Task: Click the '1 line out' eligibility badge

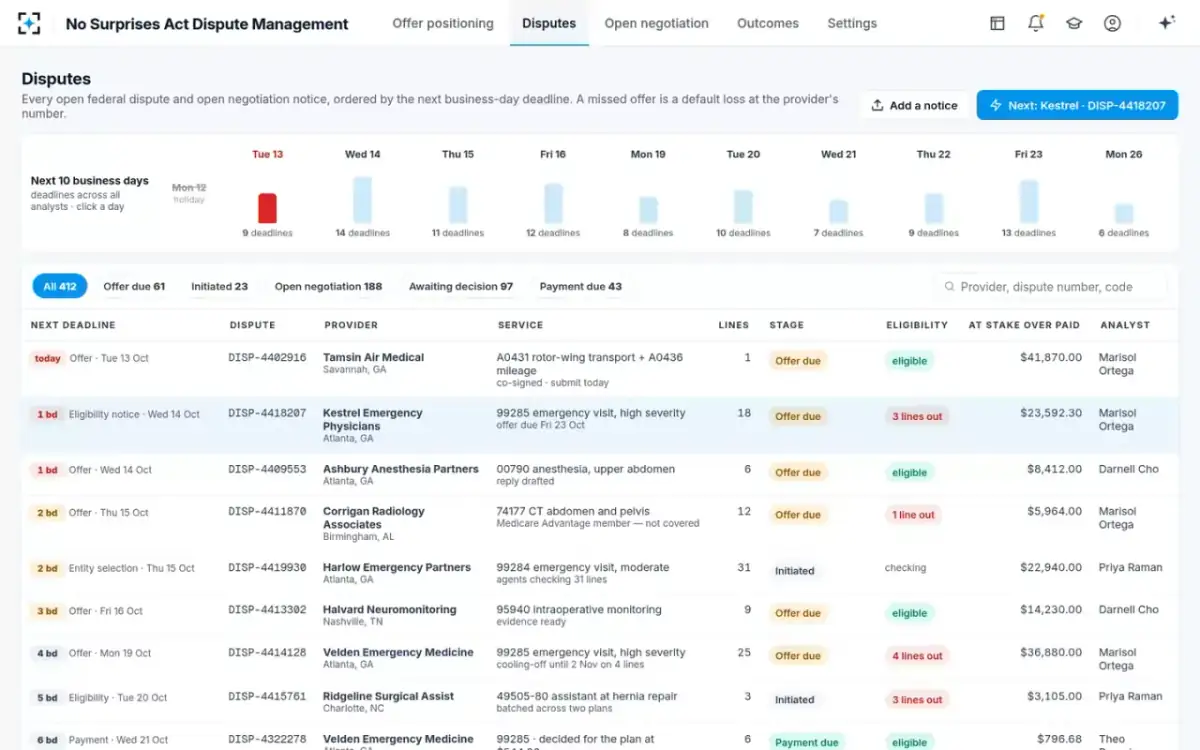Action: click(913, 515)
